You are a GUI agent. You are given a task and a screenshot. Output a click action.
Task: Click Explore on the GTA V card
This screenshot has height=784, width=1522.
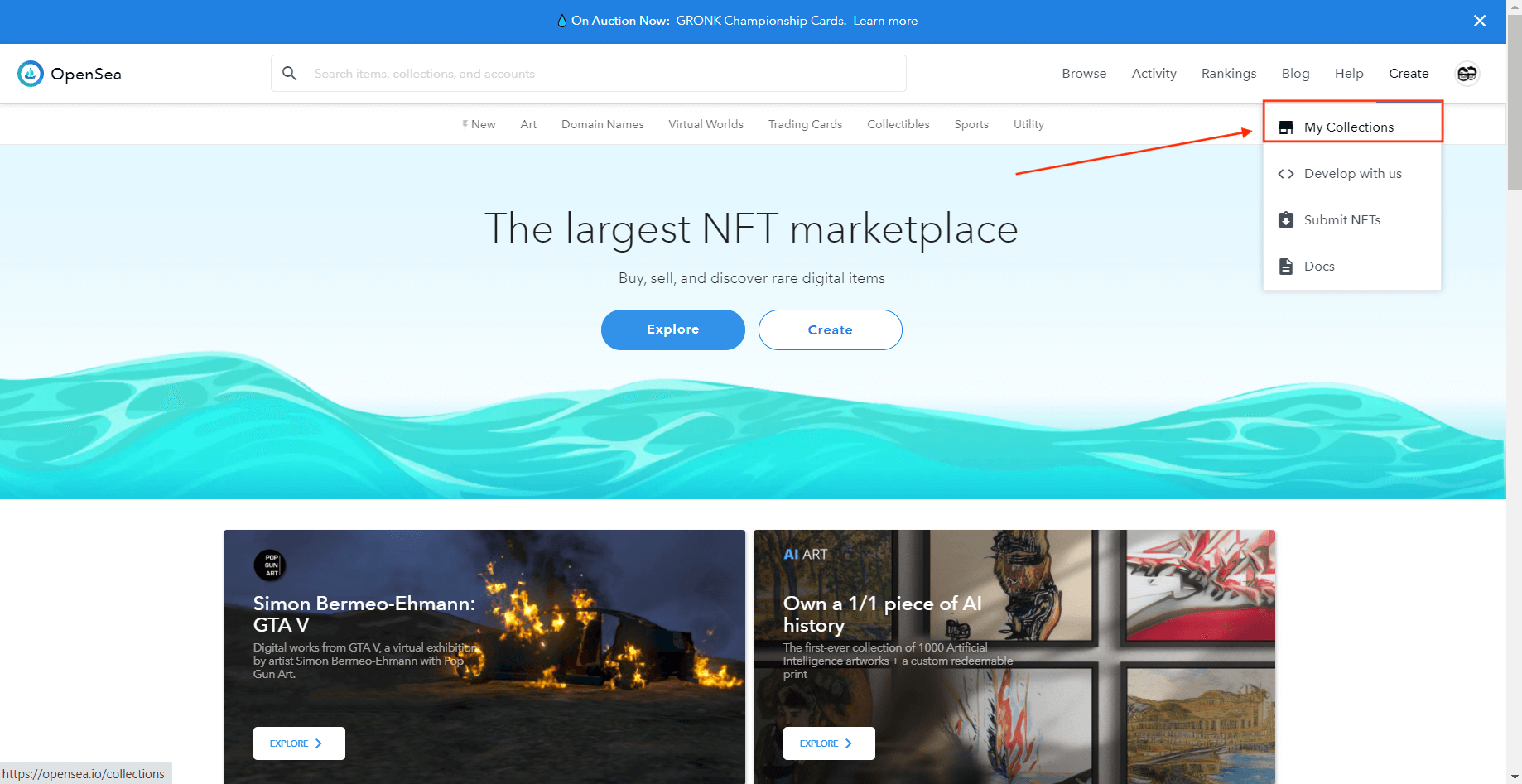tap(298, 743)
